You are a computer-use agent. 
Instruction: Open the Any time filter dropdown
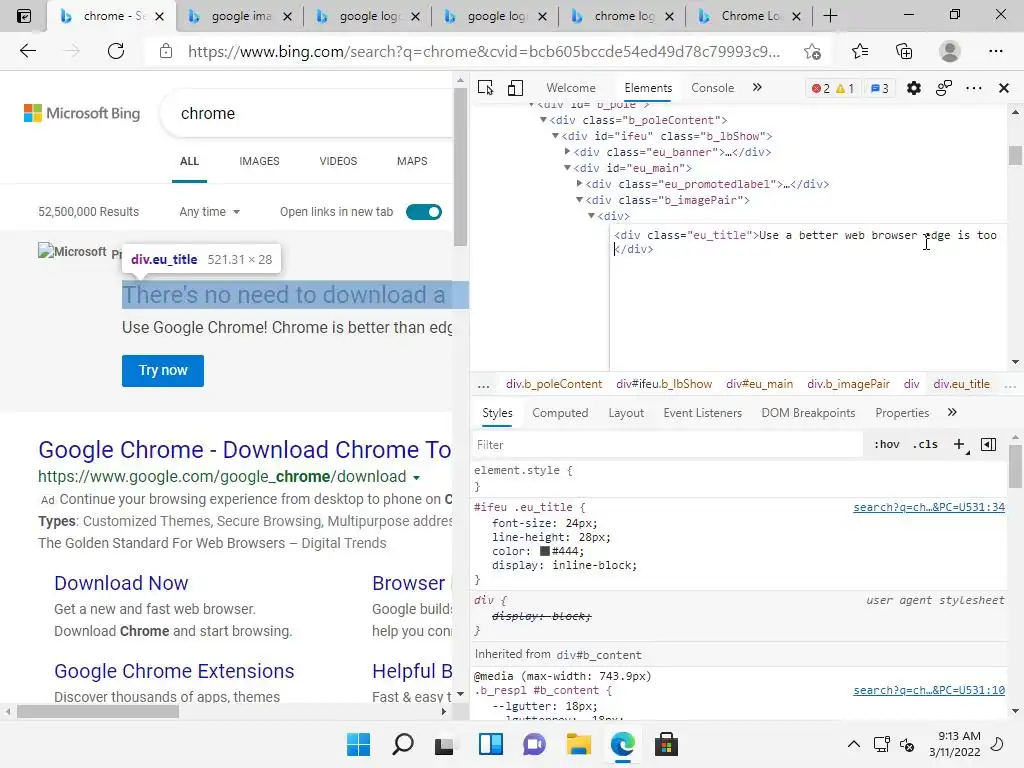click(210, 212)
